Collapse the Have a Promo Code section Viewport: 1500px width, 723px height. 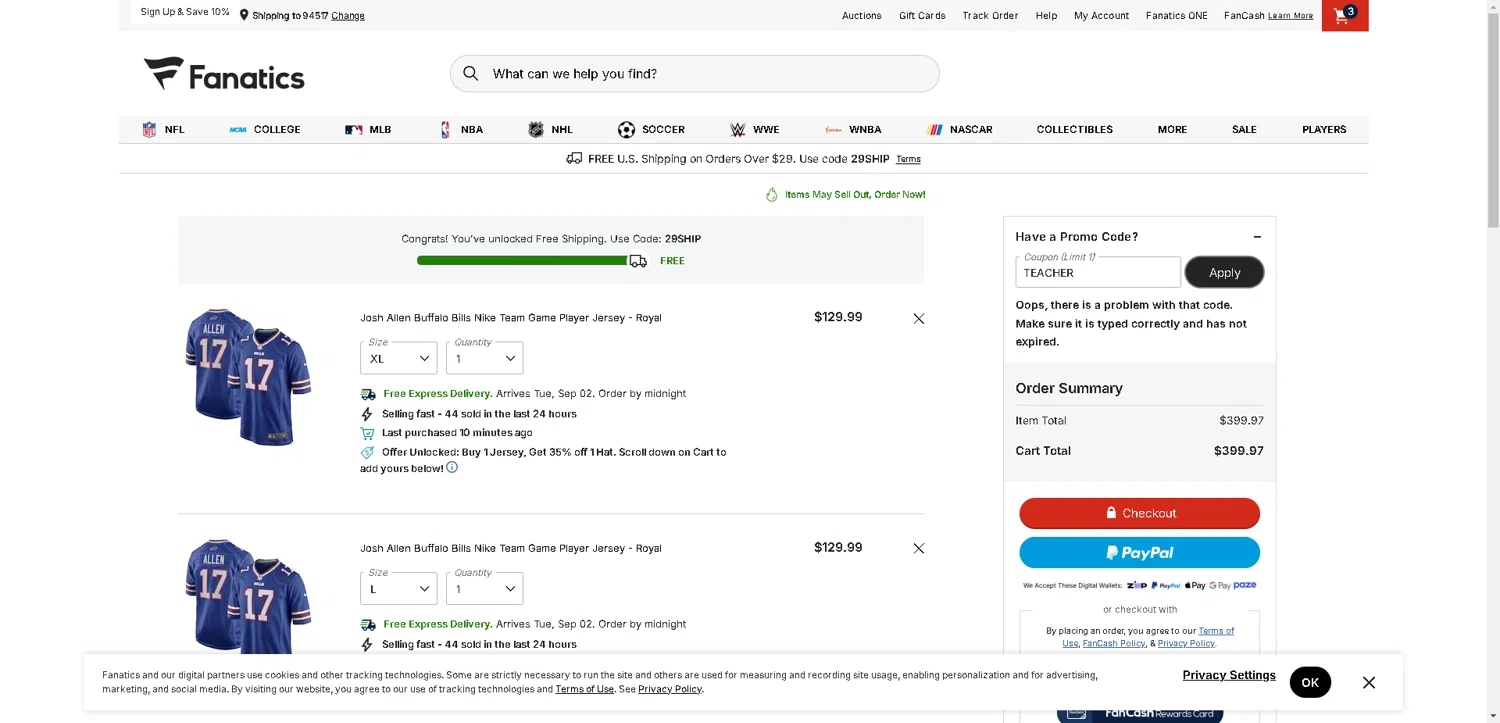coord(1257,237)
